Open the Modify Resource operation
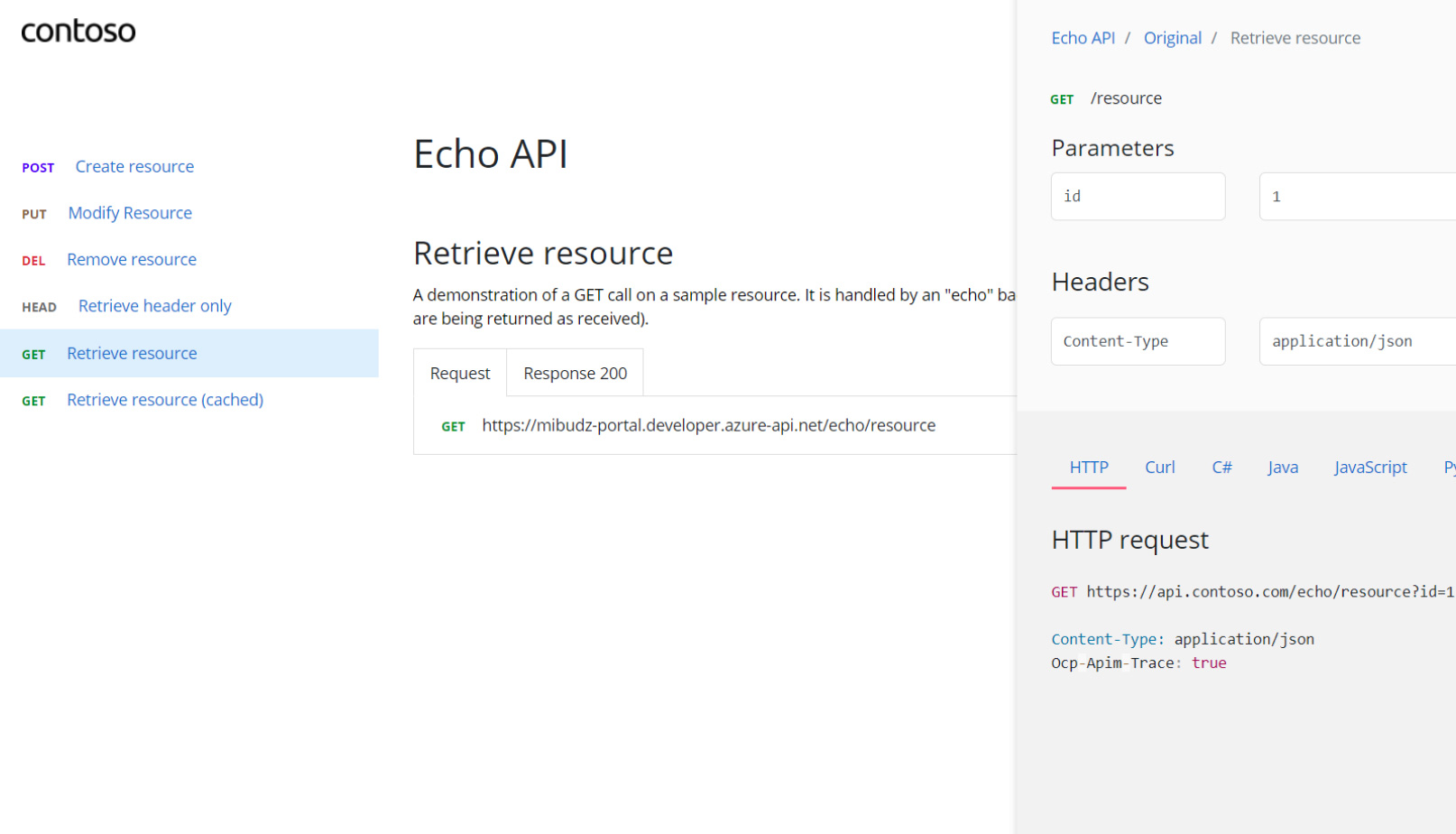Image resolution: width=1456 pixels, height=834 pixels. click(x=130, y=213)
